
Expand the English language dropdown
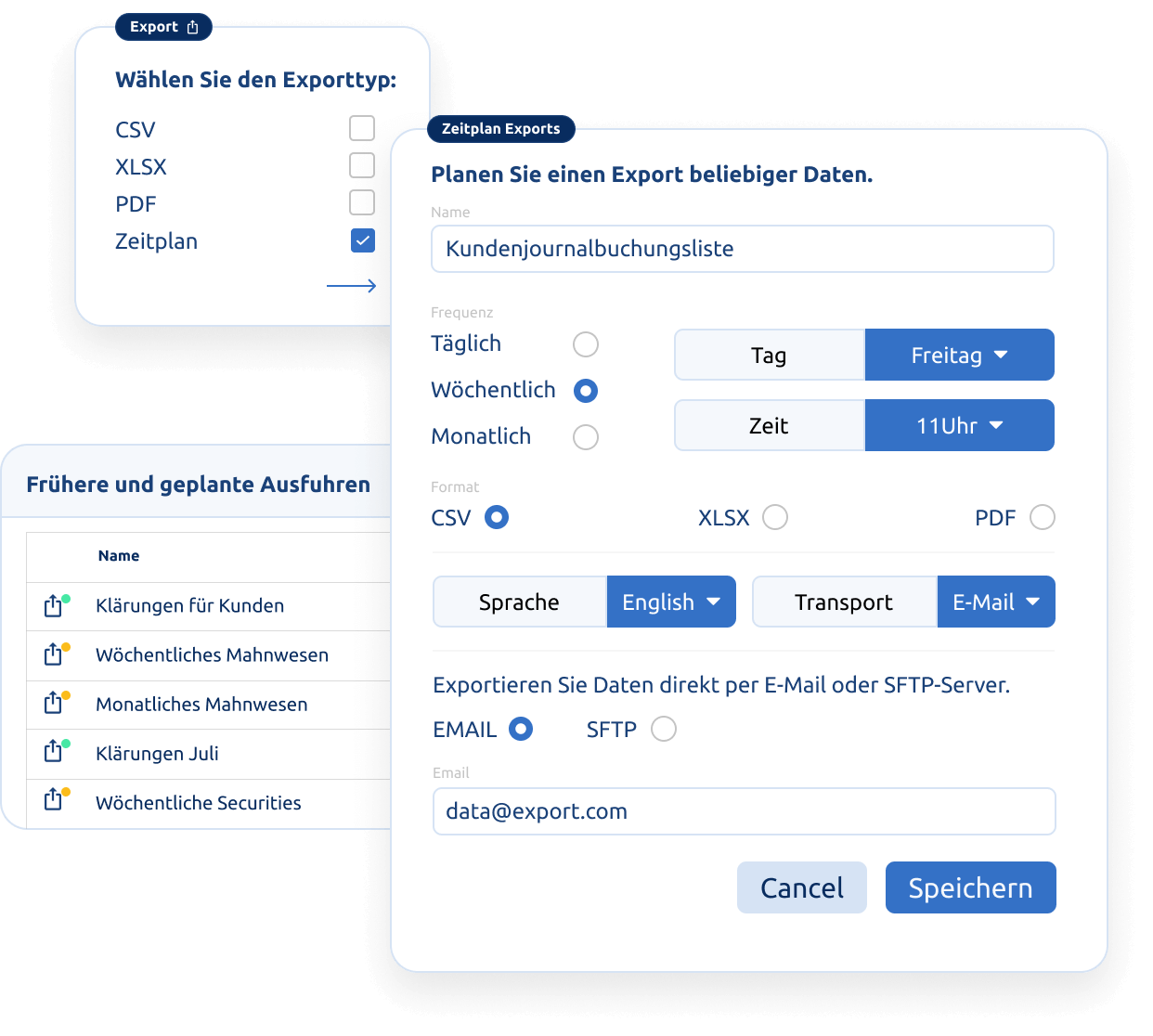tap(671, 602)
